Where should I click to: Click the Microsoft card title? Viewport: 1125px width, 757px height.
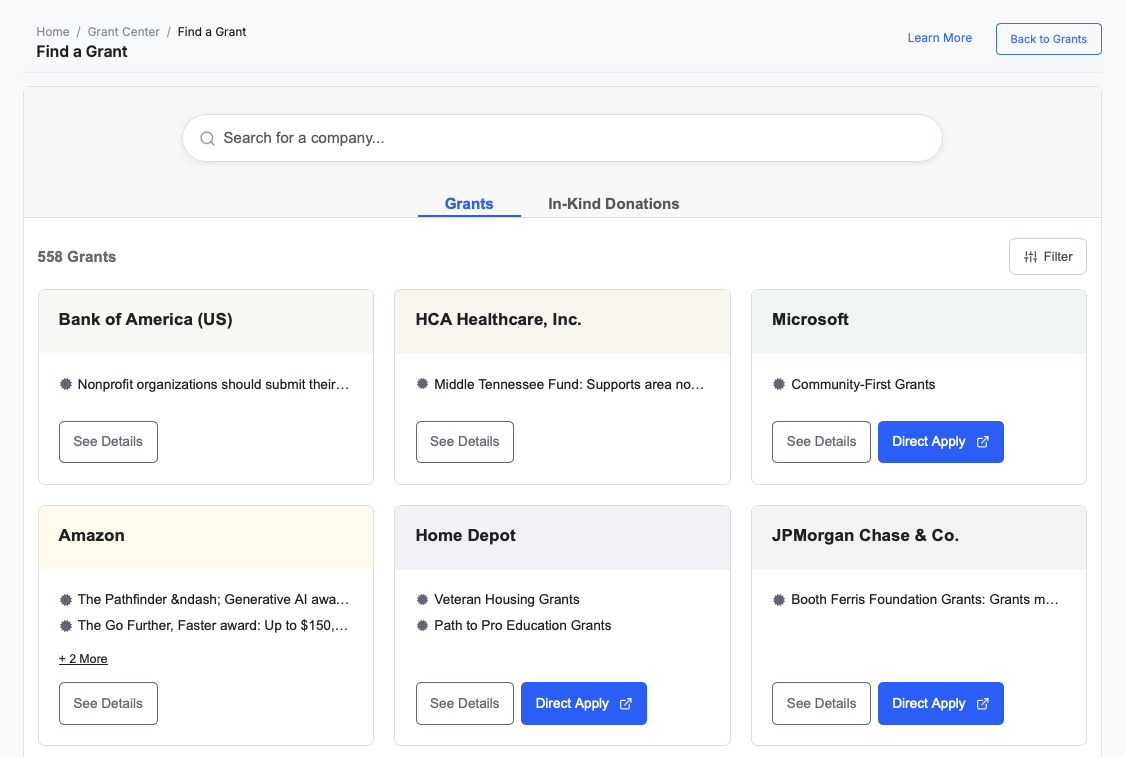[810, 319]
